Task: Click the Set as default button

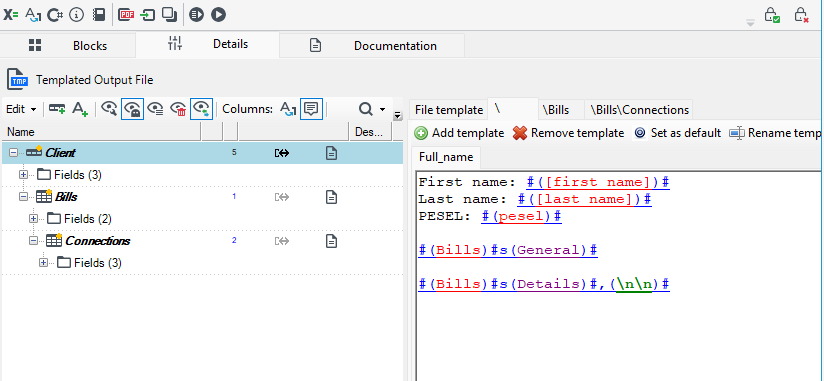Action: pyautogui.click(x=678, y=133)
